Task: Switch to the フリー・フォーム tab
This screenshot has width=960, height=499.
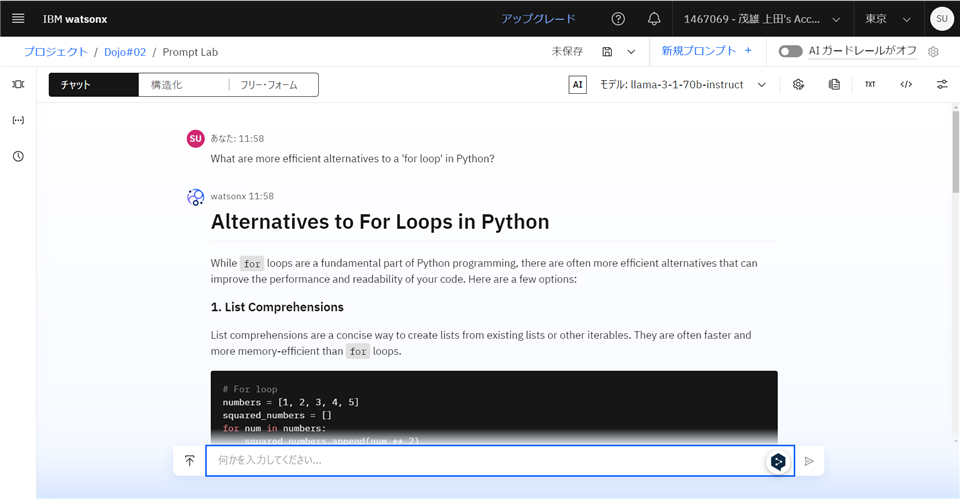Action: click(273, 85)
